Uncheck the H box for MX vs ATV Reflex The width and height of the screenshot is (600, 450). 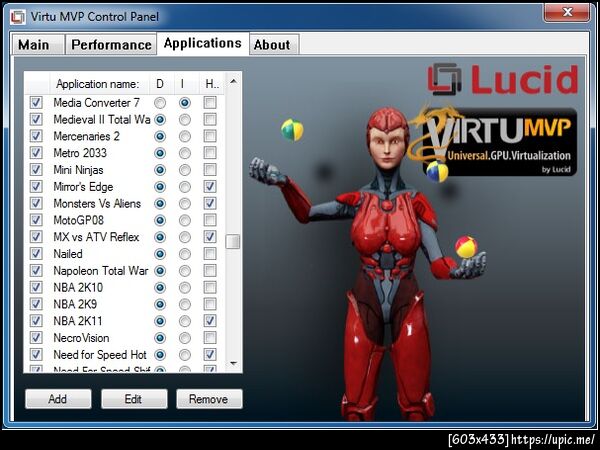tap(210, 237)
